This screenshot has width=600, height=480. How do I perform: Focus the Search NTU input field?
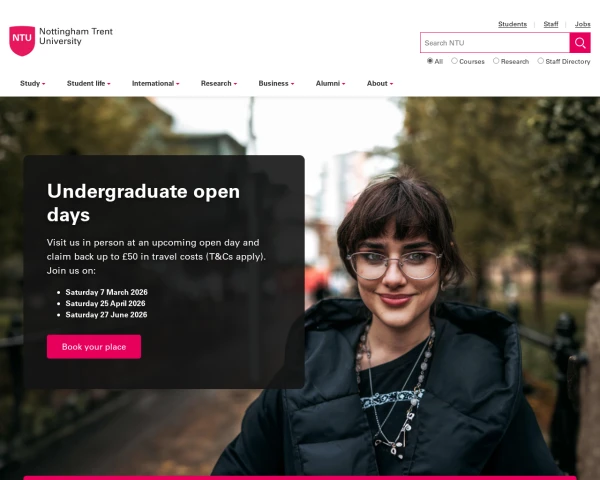(495, 43)
